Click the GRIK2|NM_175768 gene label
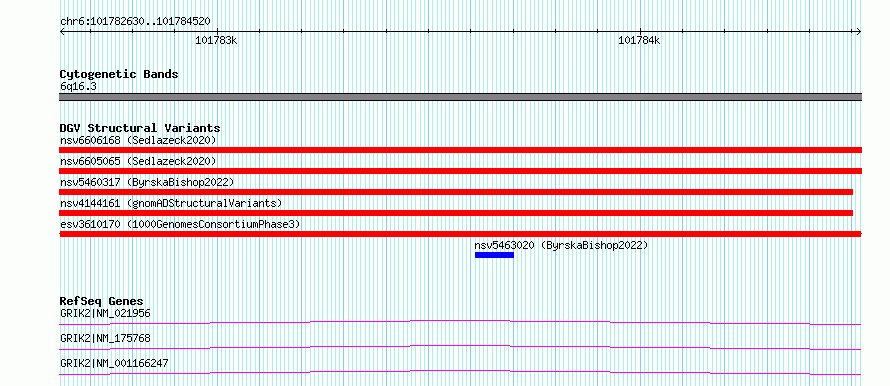This screenshot has width=890, height=386. click(105, 338)
